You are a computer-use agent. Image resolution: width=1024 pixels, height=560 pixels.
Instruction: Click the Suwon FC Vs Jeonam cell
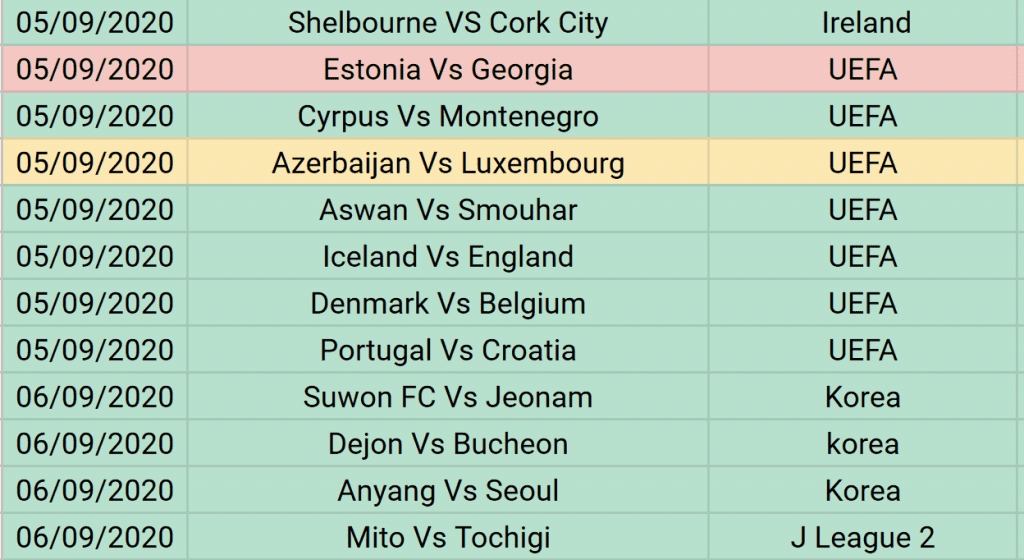pyautogui.click(x=448, y=397)
